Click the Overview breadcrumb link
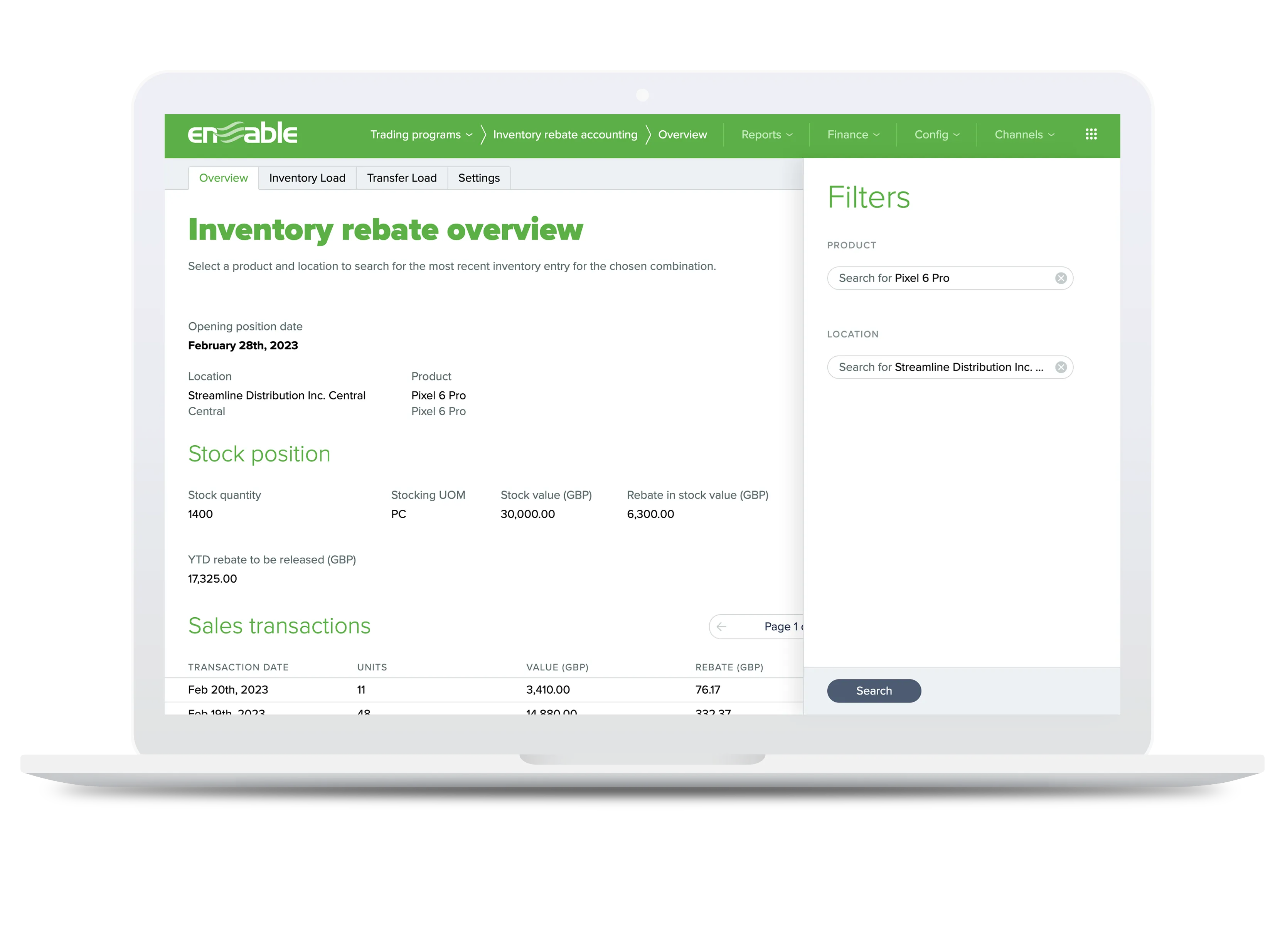Viewport: 1285px width, 952px height. pos(682,134)
